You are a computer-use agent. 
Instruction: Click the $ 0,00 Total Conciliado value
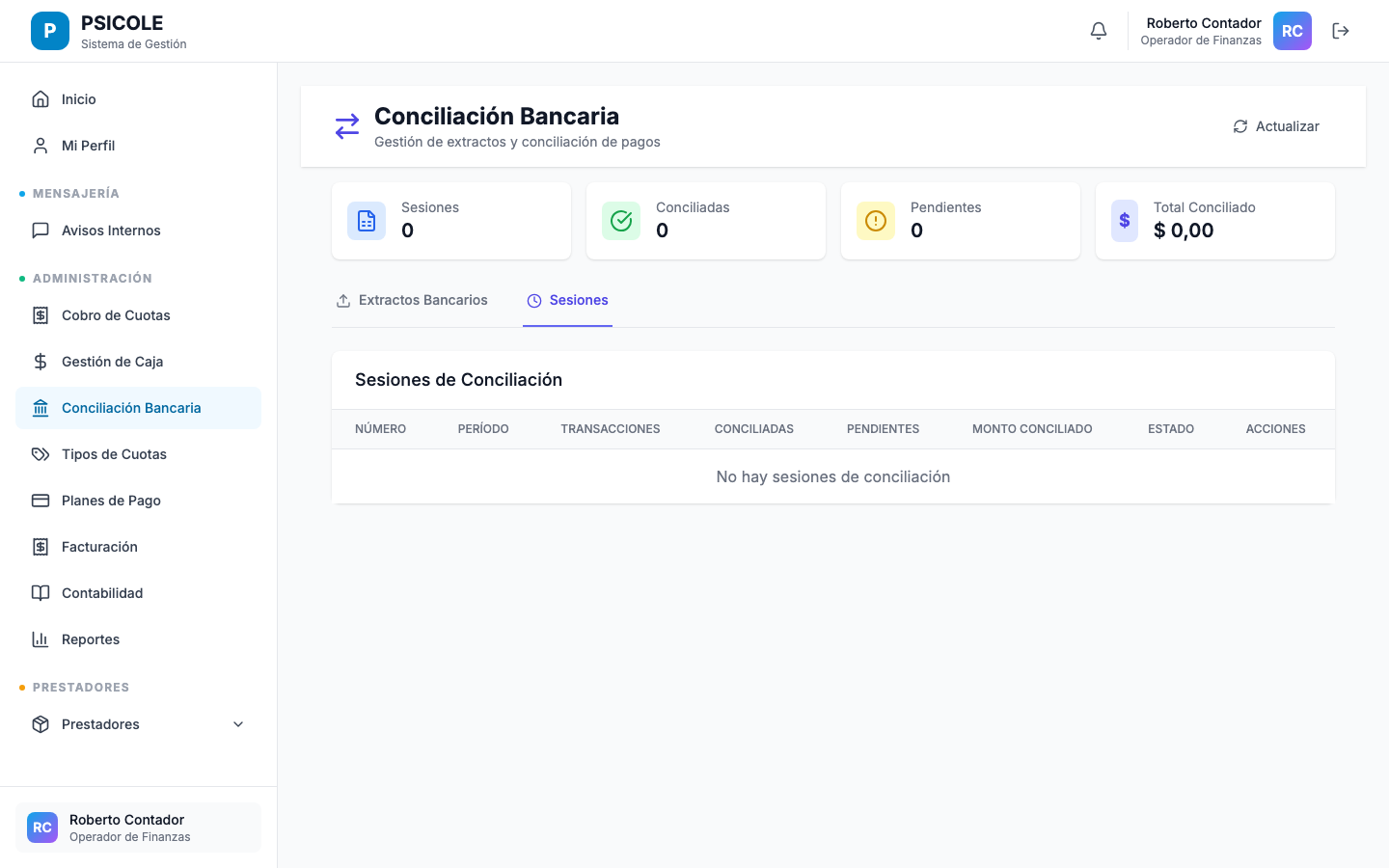coord(1184,231)
